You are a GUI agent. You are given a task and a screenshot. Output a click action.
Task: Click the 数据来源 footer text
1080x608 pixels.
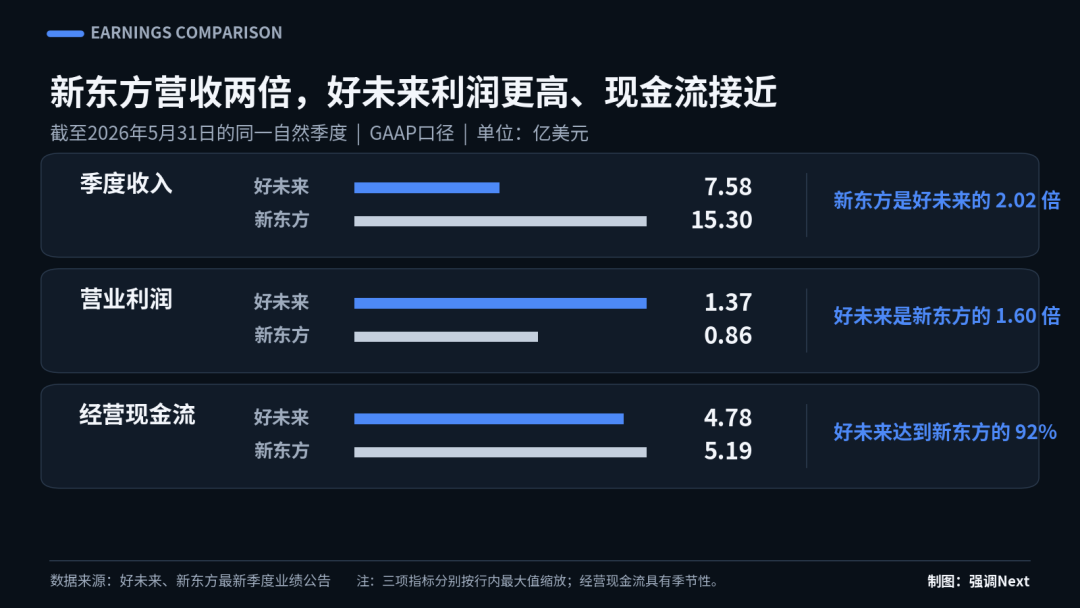click(190, 580)
